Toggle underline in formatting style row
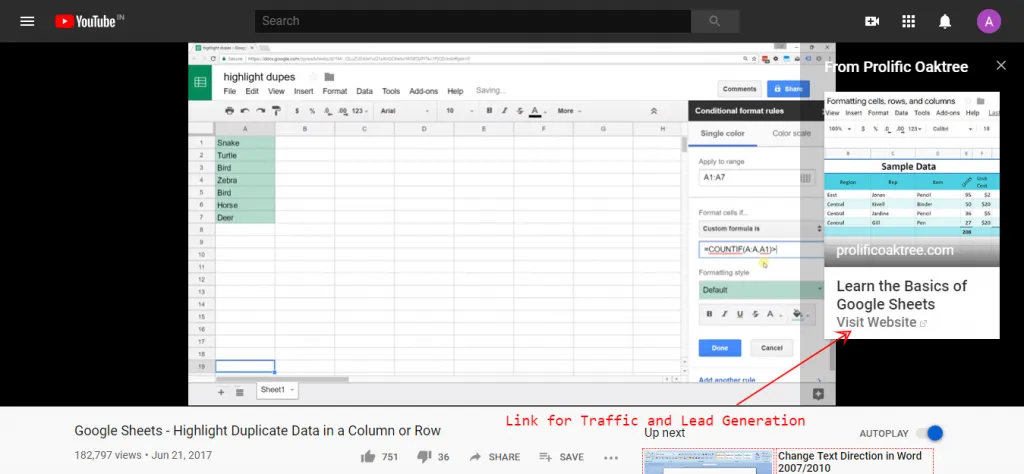Screen dimensions: 1024x474 740,314
